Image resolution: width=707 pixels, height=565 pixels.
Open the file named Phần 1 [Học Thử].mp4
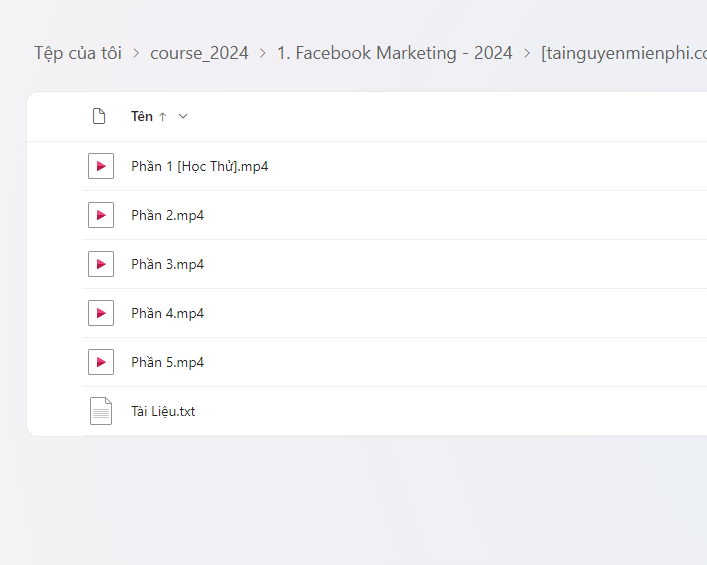[x=199, y=166]
